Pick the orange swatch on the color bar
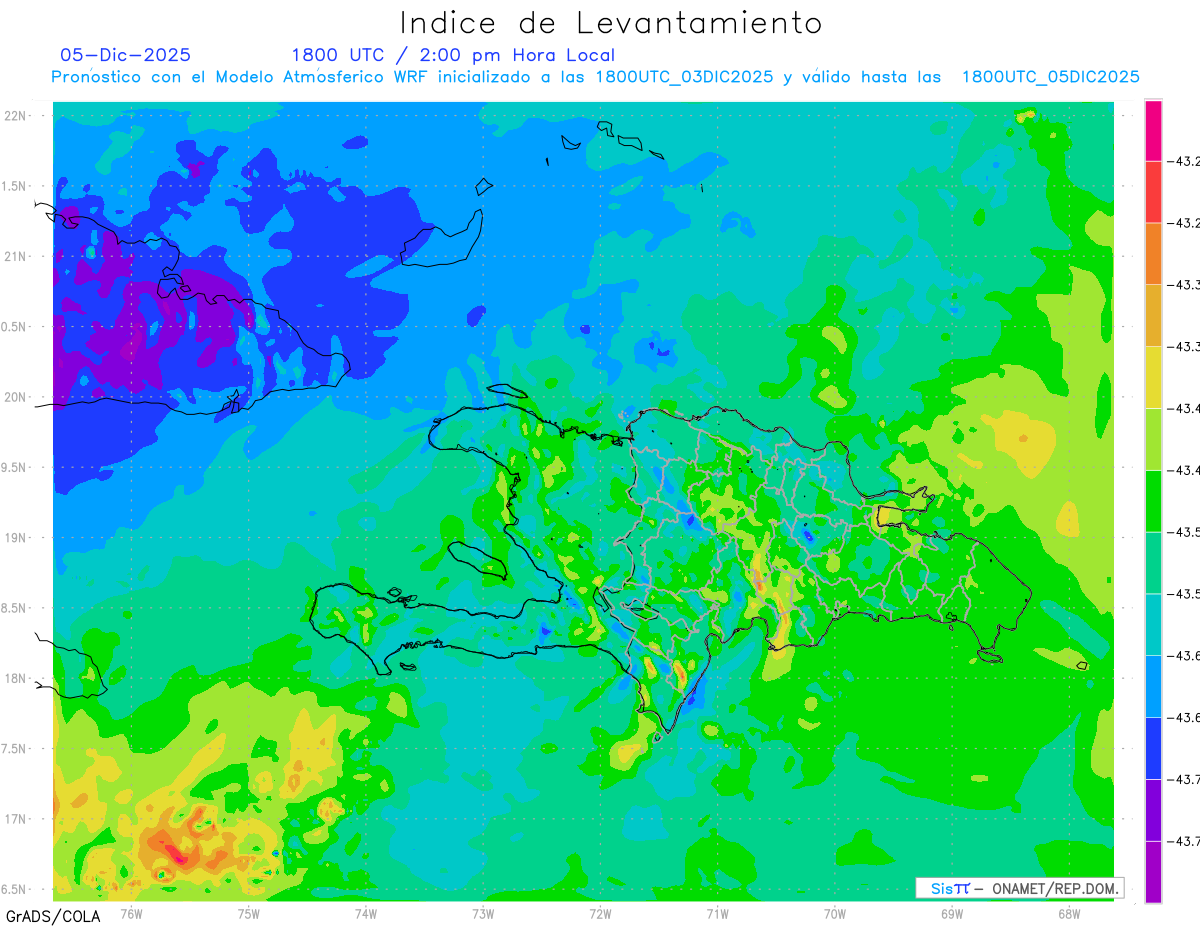1200x927 pixels. pyautogui.click(x=1153, y=253)
